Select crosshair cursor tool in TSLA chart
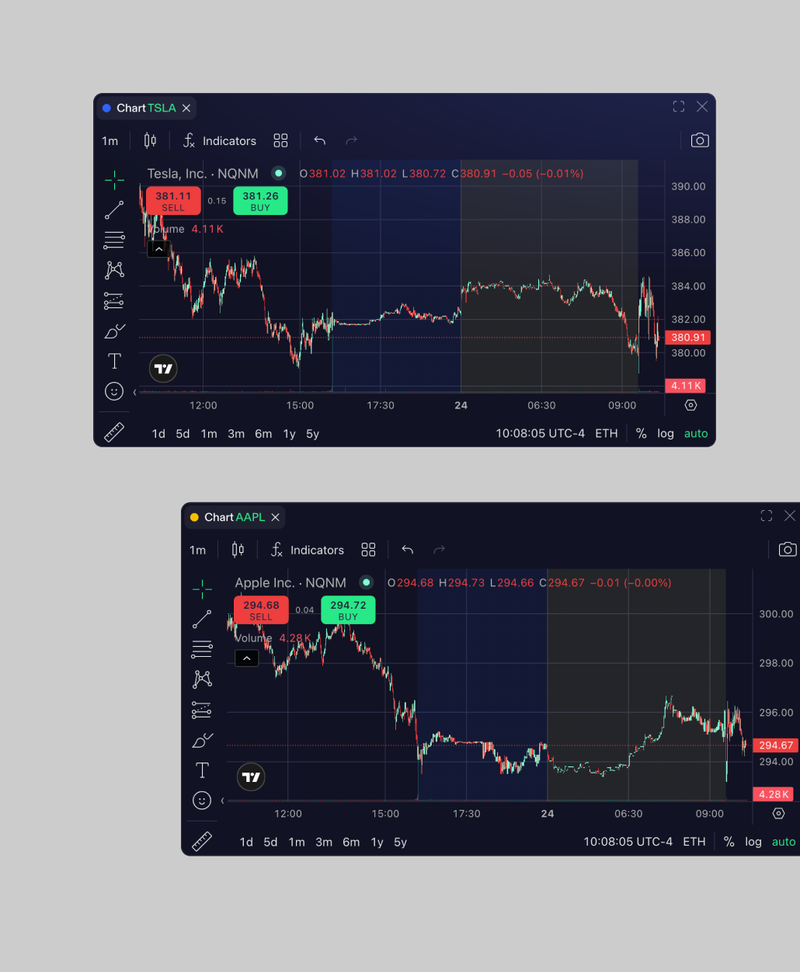Viewport: 800px width, 972px height. pyautogui.click(x=114, y=180)
